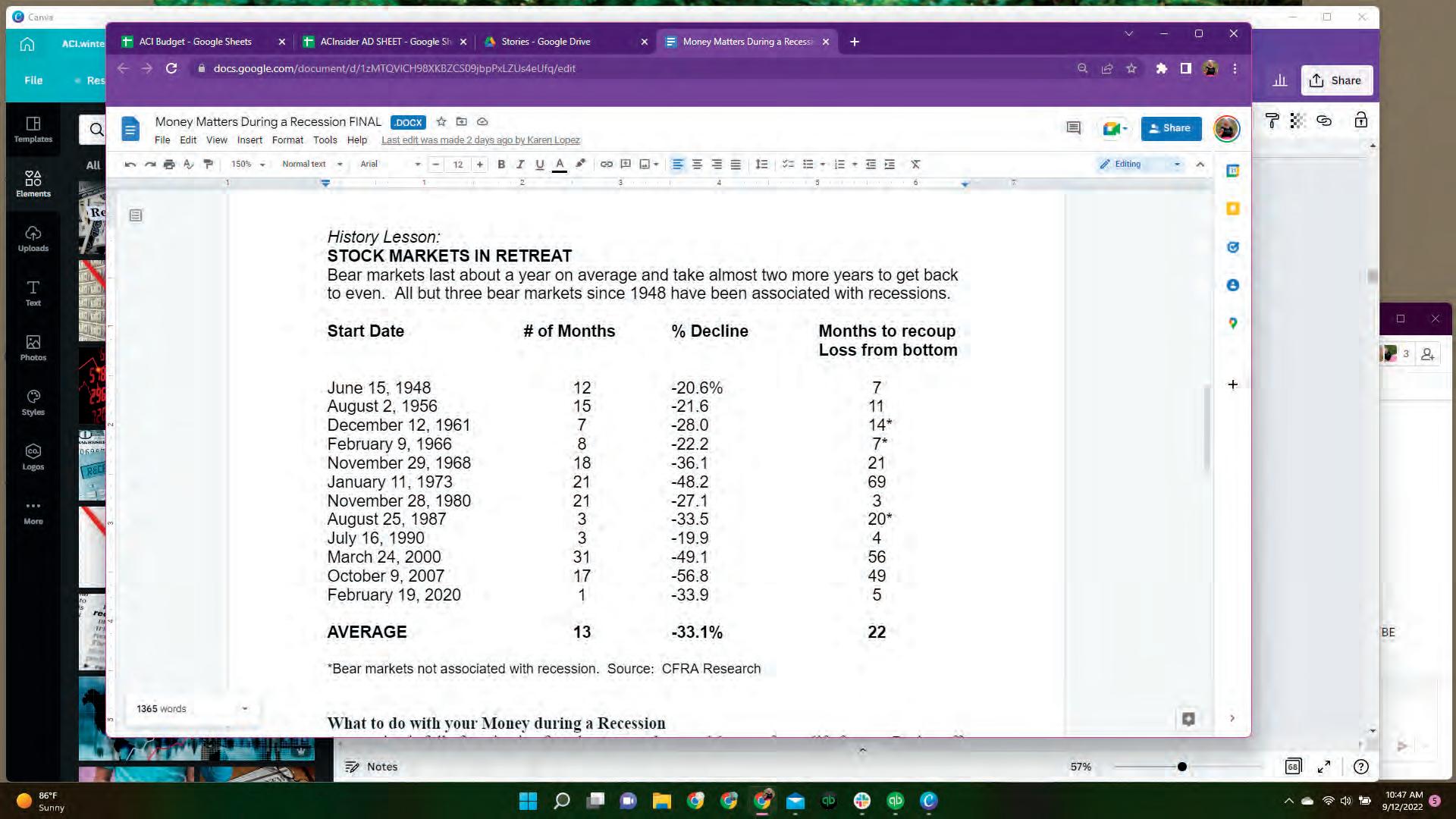Click the text color swatch icon
Image resolution: width=1456 pixels, height=819 pixels.
click(559, 165)
